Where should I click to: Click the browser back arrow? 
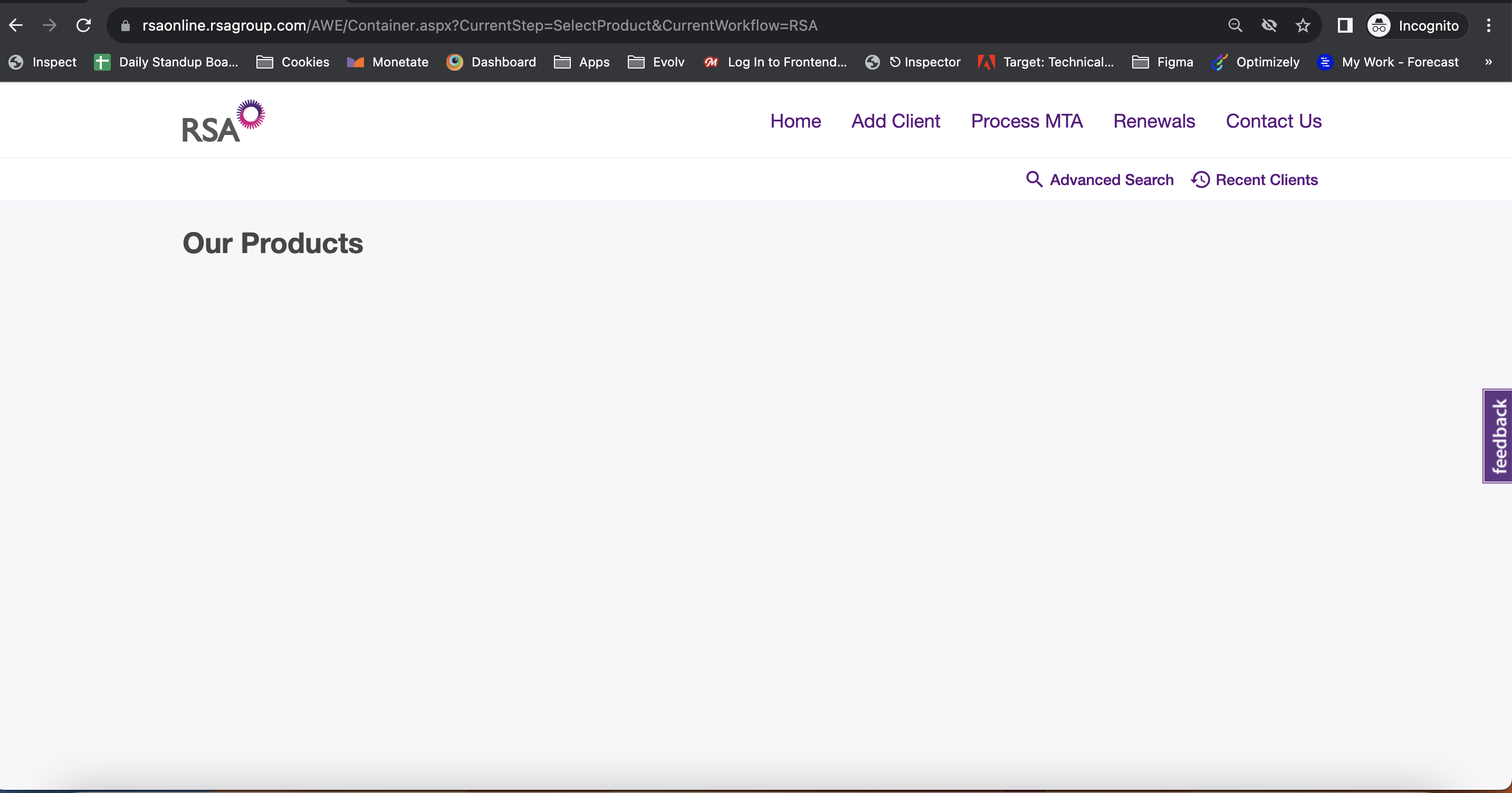pyautogui.click(x=16, y=25)
